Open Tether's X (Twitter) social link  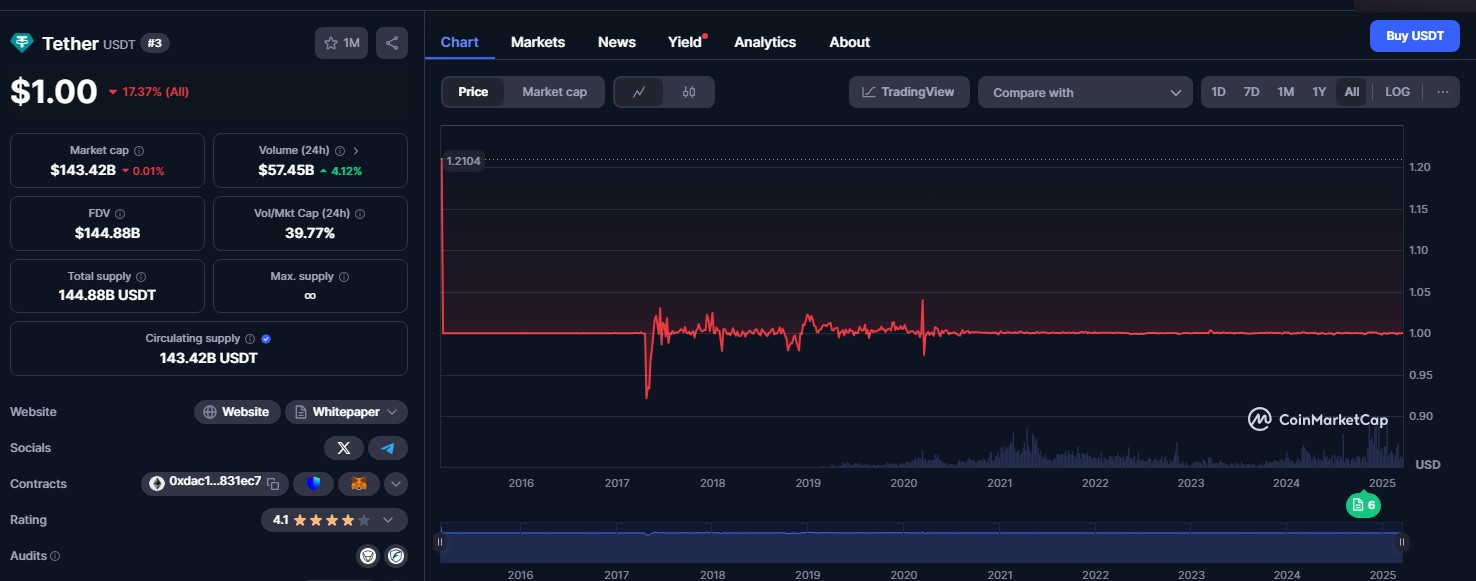(x=344, y=448)
